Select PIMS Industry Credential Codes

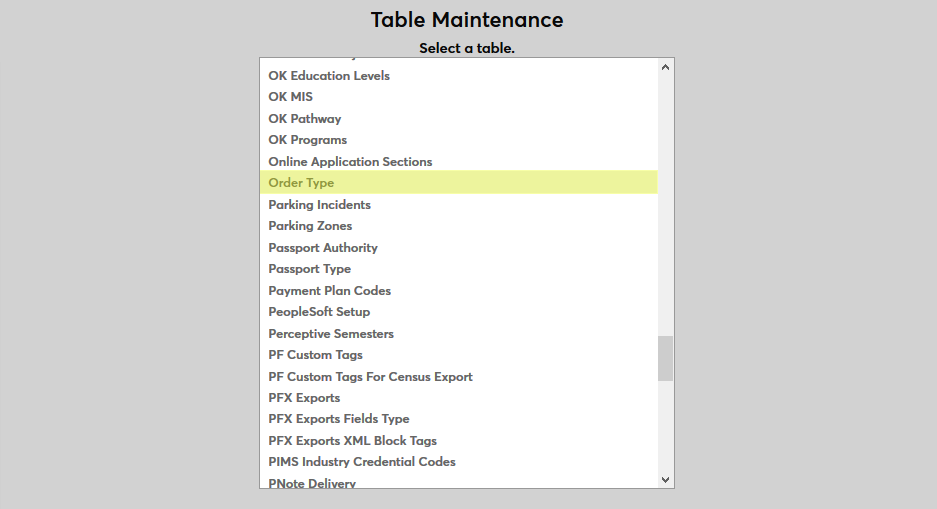coord(362,462)
